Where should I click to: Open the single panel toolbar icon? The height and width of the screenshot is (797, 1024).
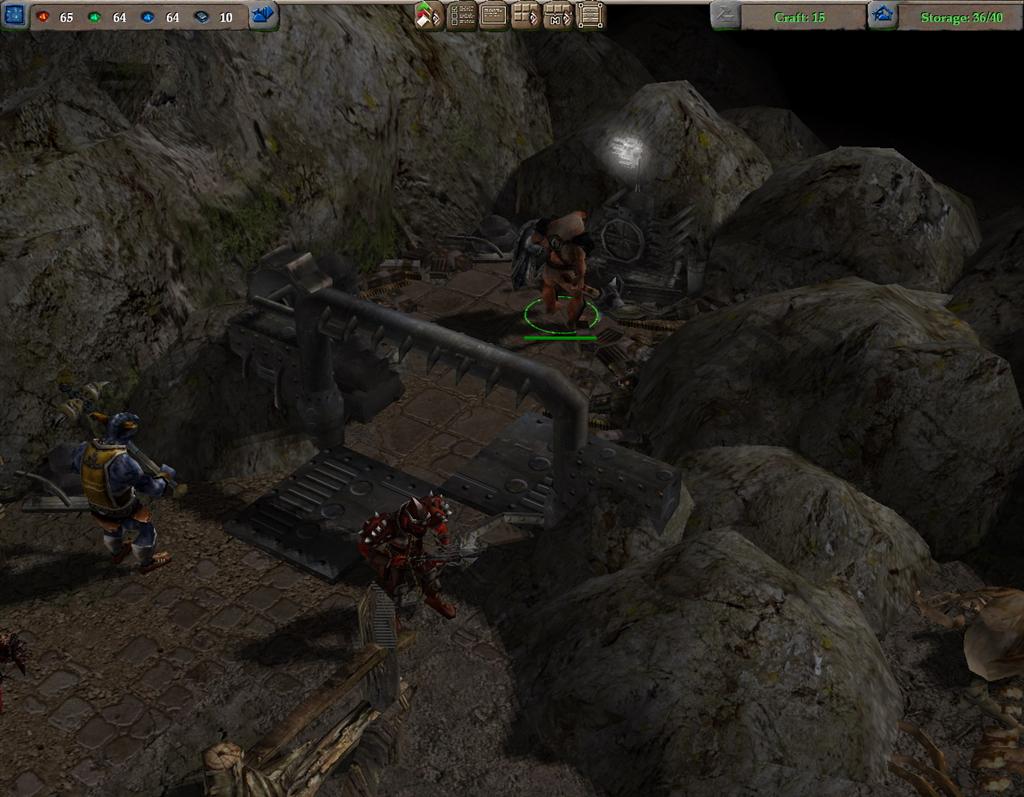pos(494,16)
